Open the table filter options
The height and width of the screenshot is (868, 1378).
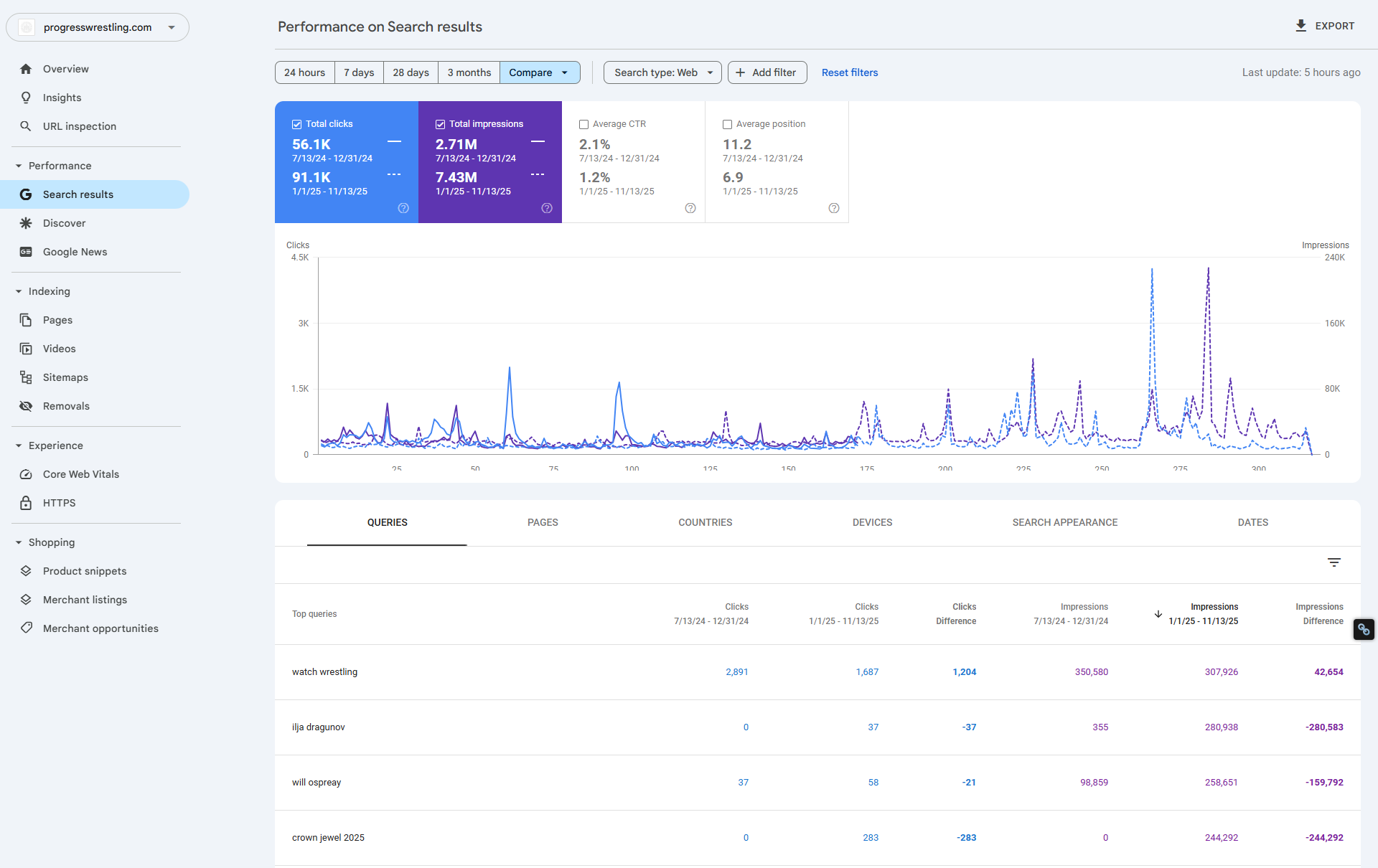tap(1334, 562)
